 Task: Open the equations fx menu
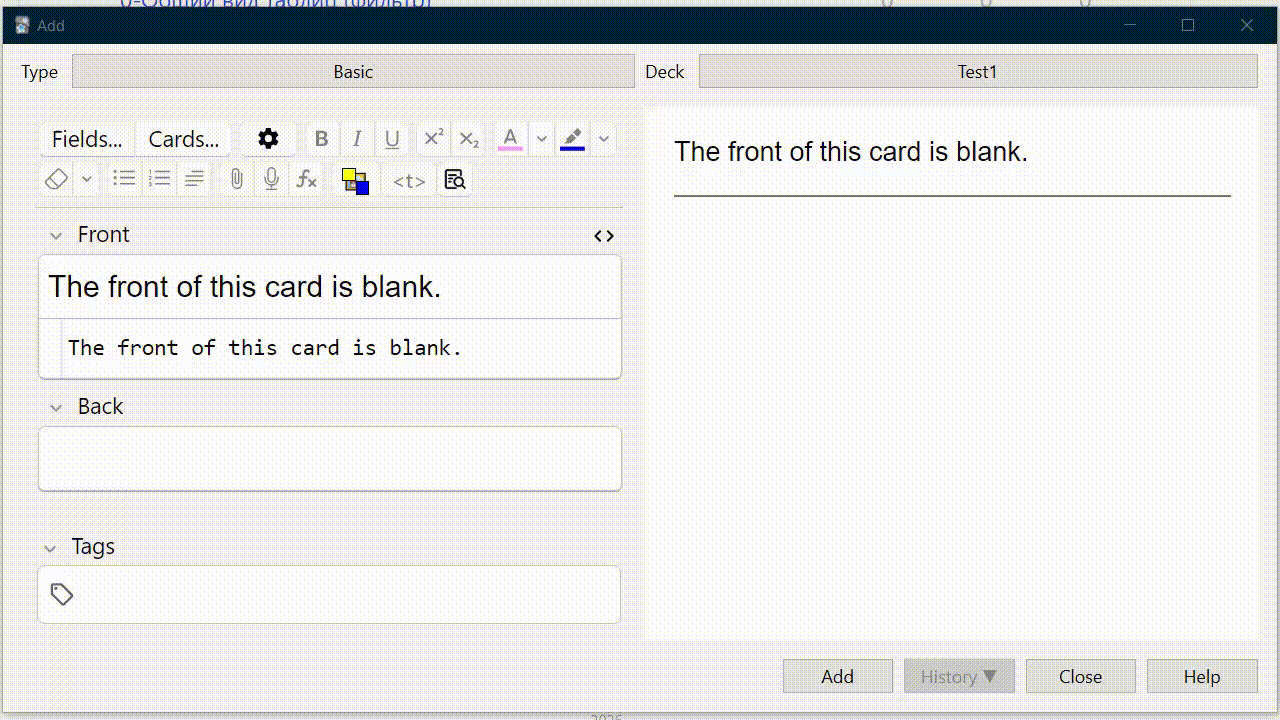307,179
